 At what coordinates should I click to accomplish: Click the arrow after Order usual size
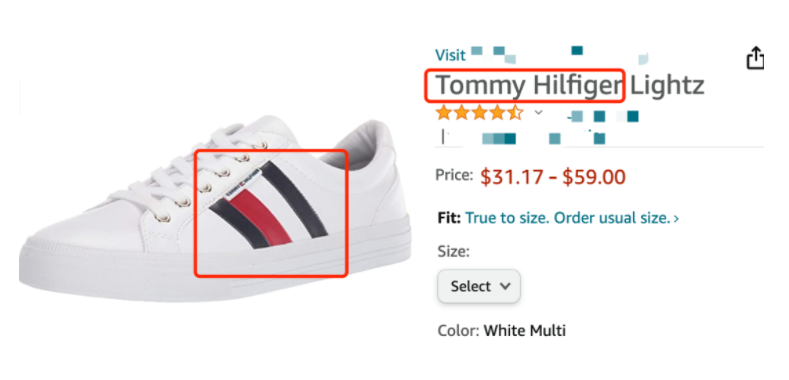[676, 218]
